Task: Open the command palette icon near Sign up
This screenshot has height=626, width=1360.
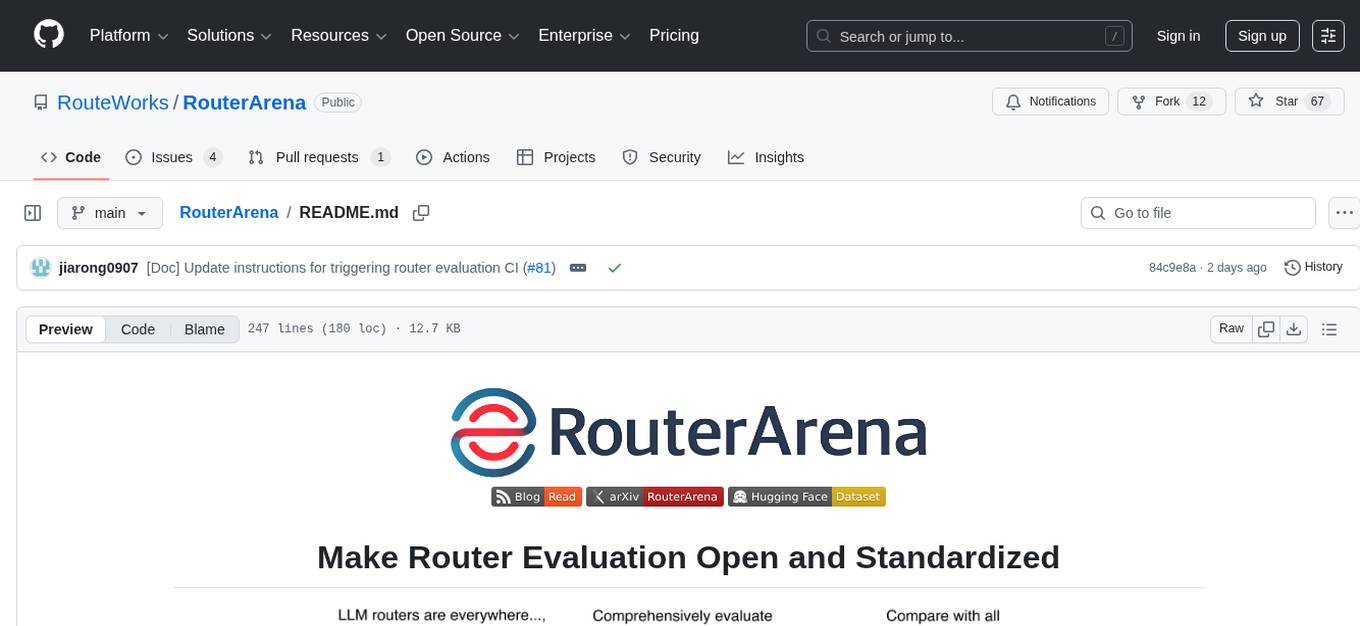Action: (1328, 35)
